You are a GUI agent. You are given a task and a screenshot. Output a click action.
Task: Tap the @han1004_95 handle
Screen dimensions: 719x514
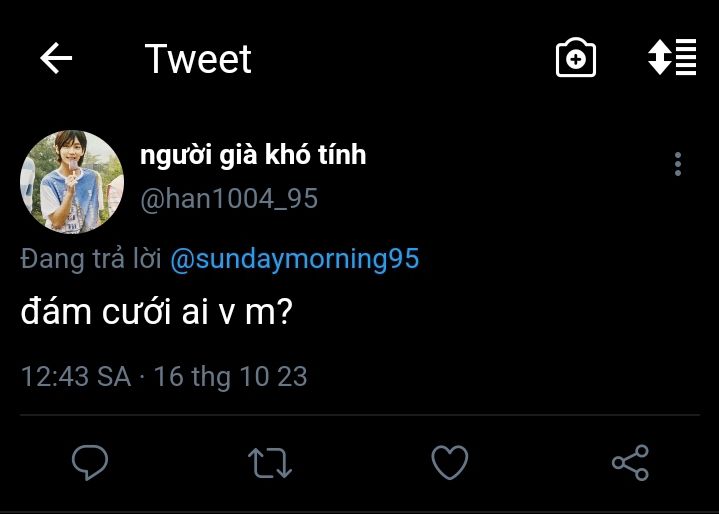229,200
